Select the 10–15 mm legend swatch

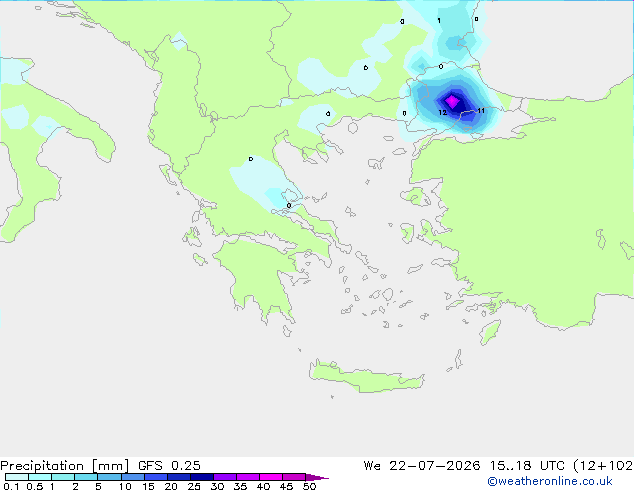pyautogui.click(x=132, y=477)
